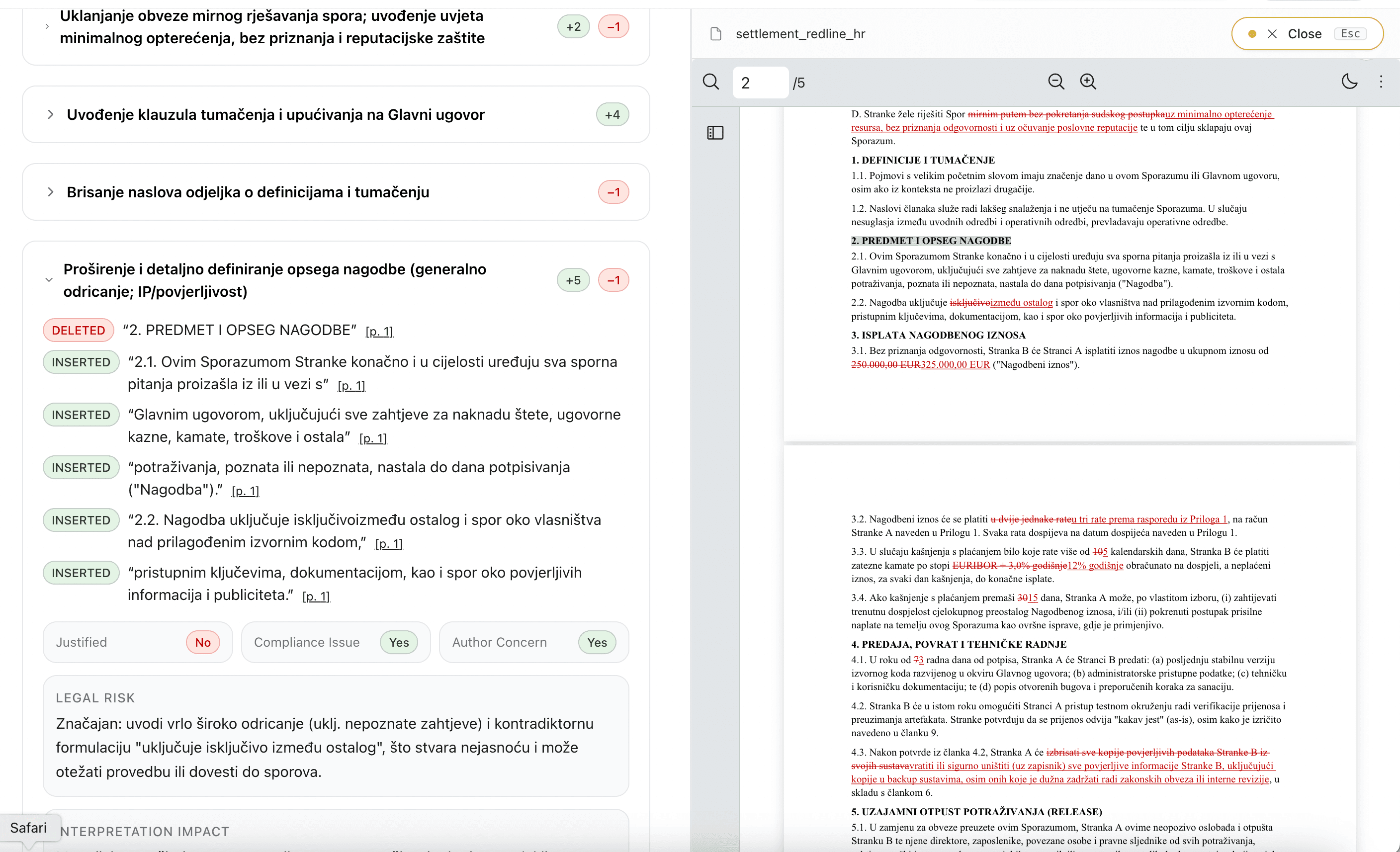
Task: Click −1 badge on Brisanje naslova card
Action: 613,192
